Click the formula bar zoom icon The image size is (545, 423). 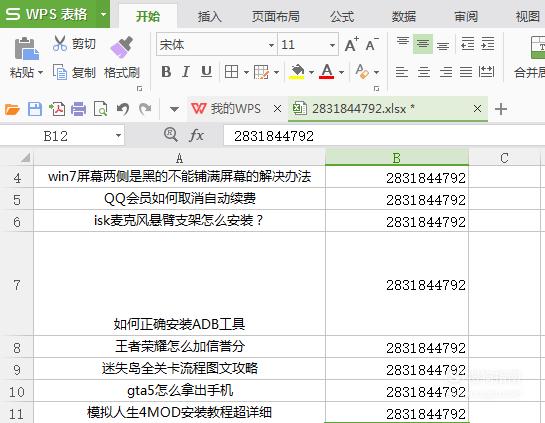pyautogui.click(x=171, y=135)
